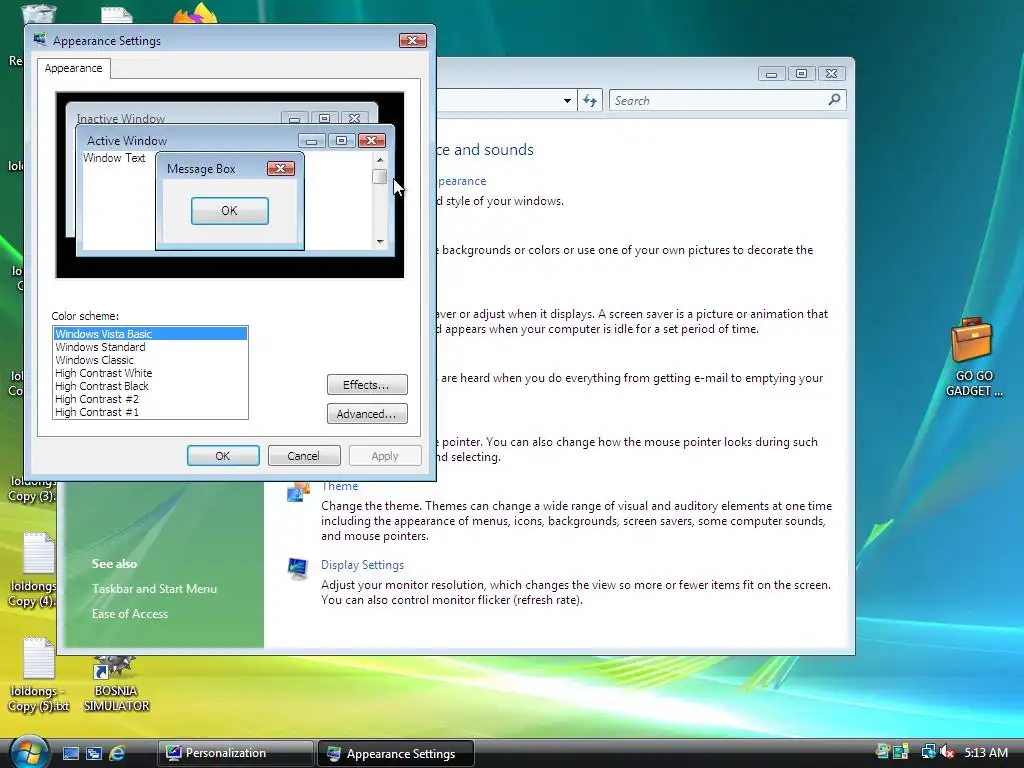1024x768 pixels.
Task: Click preview scrollbar down arrow
Action: coord(380,242)
